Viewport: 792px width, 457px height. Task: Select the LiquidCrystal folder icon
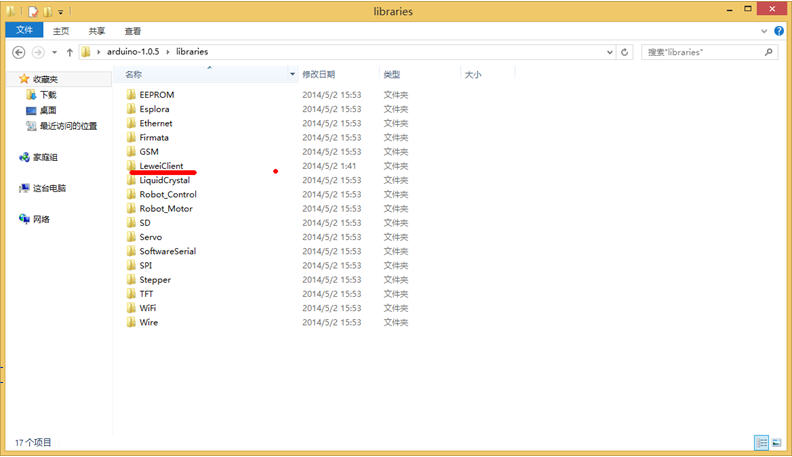point(131,180)
